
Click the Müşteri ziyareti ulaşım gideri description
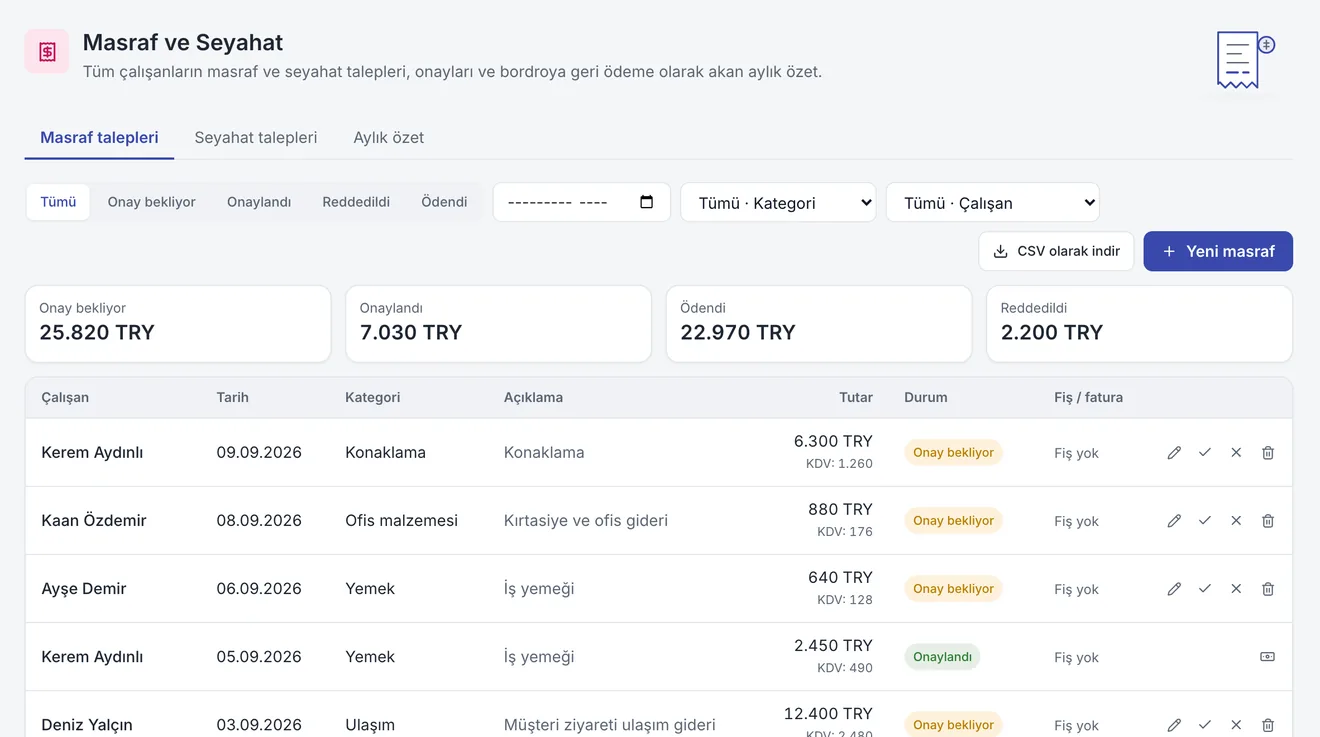[610, 725]
